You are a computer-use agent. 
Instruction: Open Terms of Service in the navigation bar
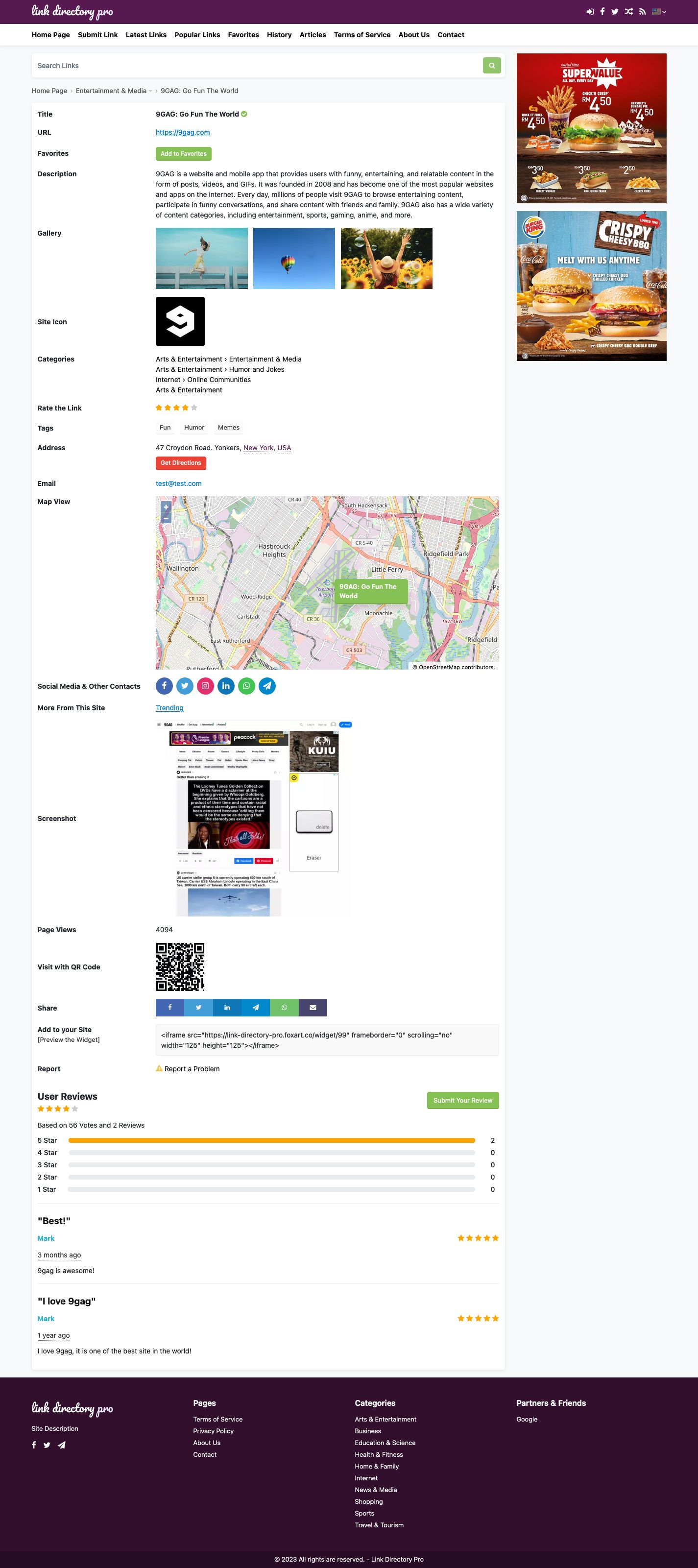362,35
